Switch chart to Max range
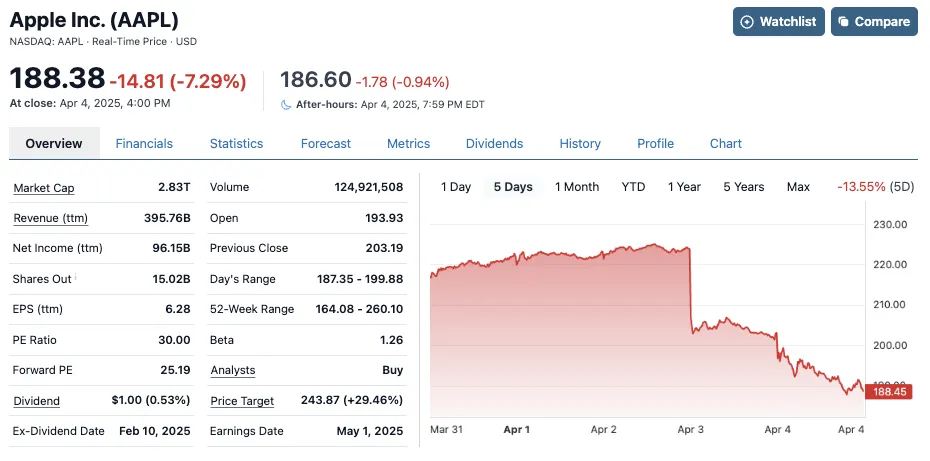 798,187
